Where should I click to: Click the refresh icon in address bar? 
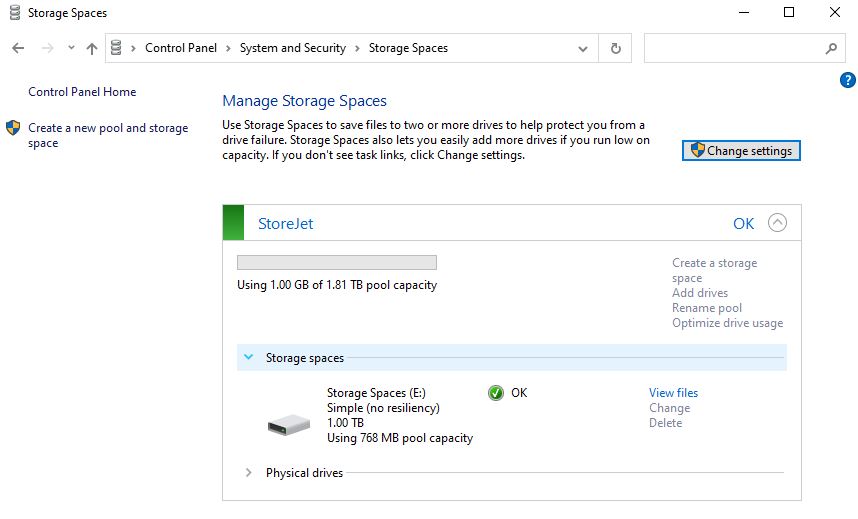(x=616, y=49)
